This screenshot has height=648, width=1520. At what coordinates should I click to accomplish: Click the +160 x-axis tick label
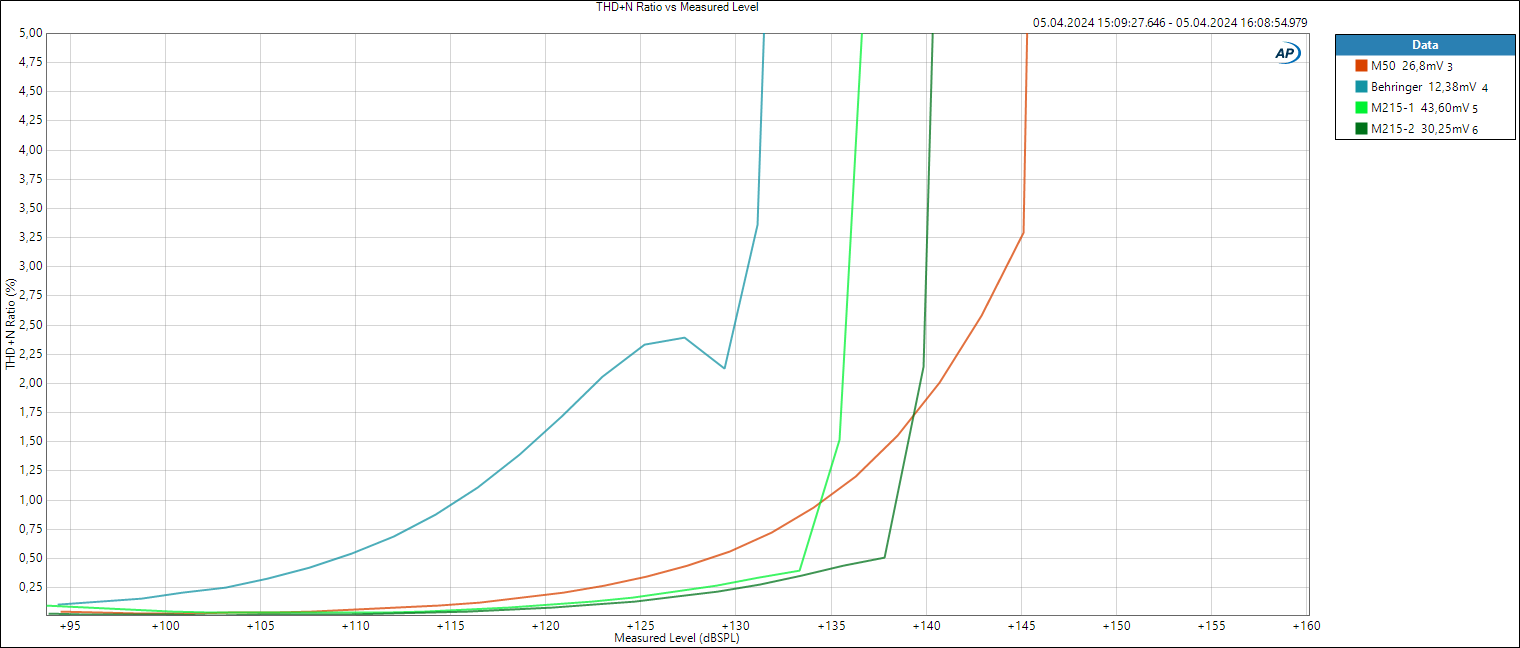coord(1306,626)
